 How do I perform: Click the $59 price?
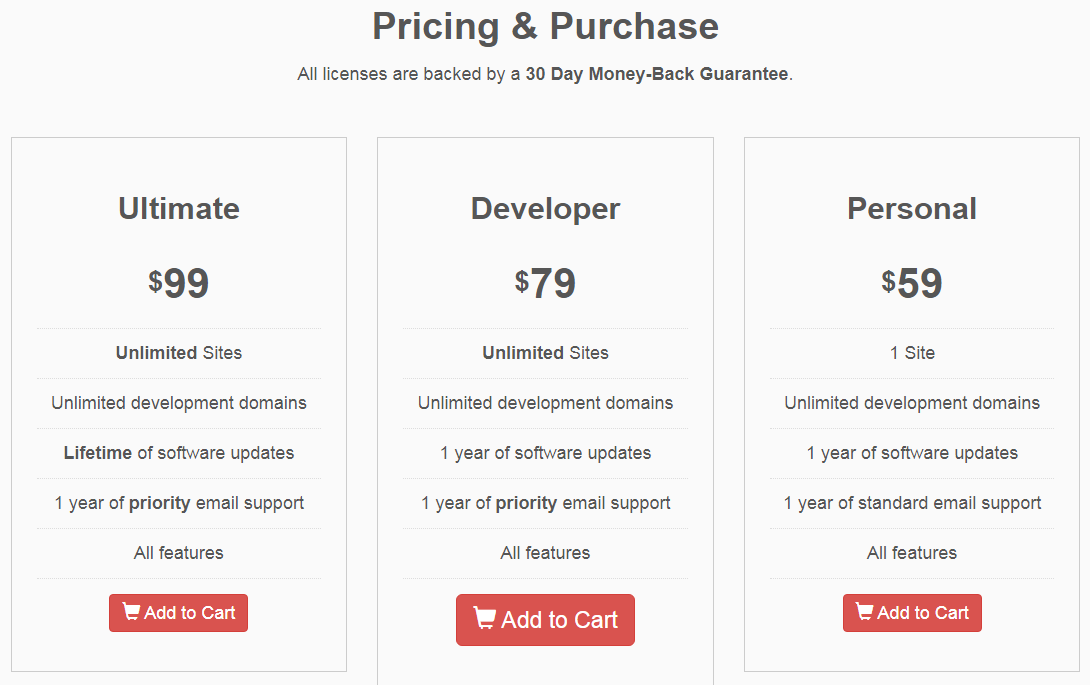pyautogui.click(x=912, y=284)
